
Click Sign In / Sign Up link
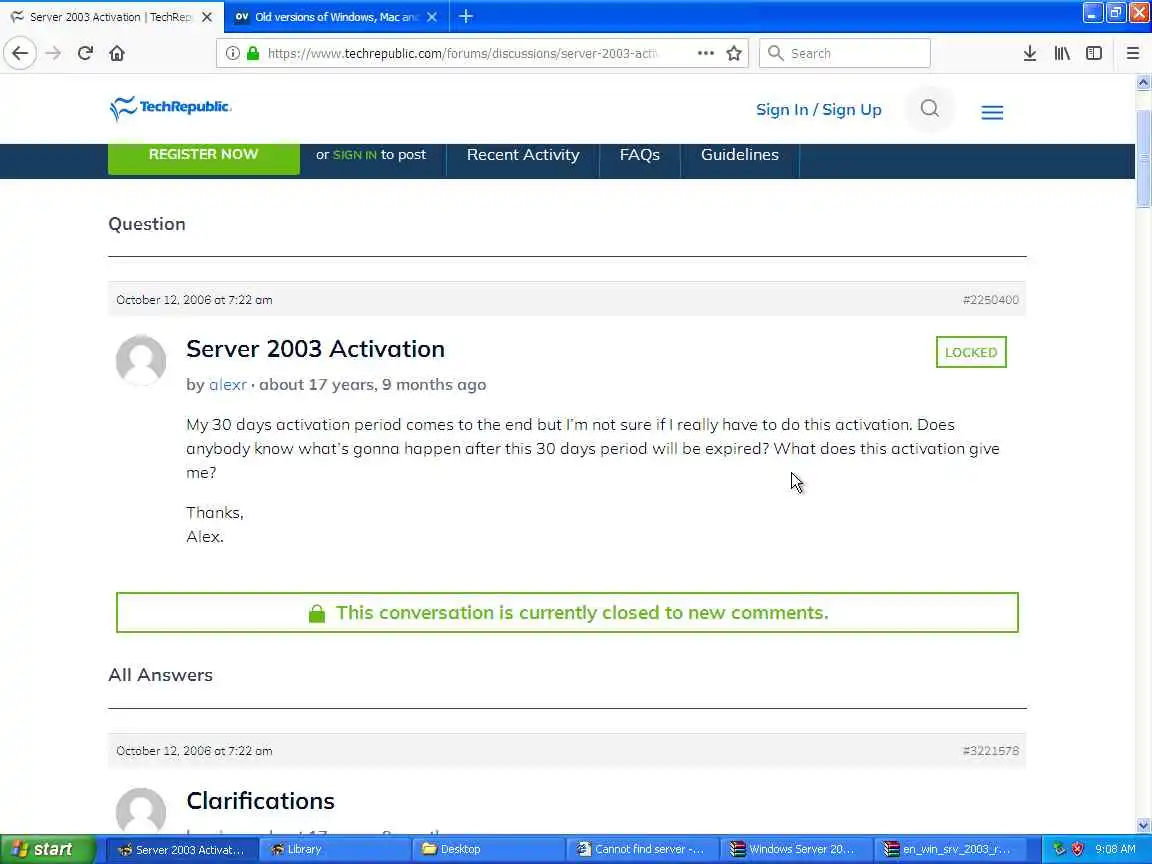click(818, 109)
